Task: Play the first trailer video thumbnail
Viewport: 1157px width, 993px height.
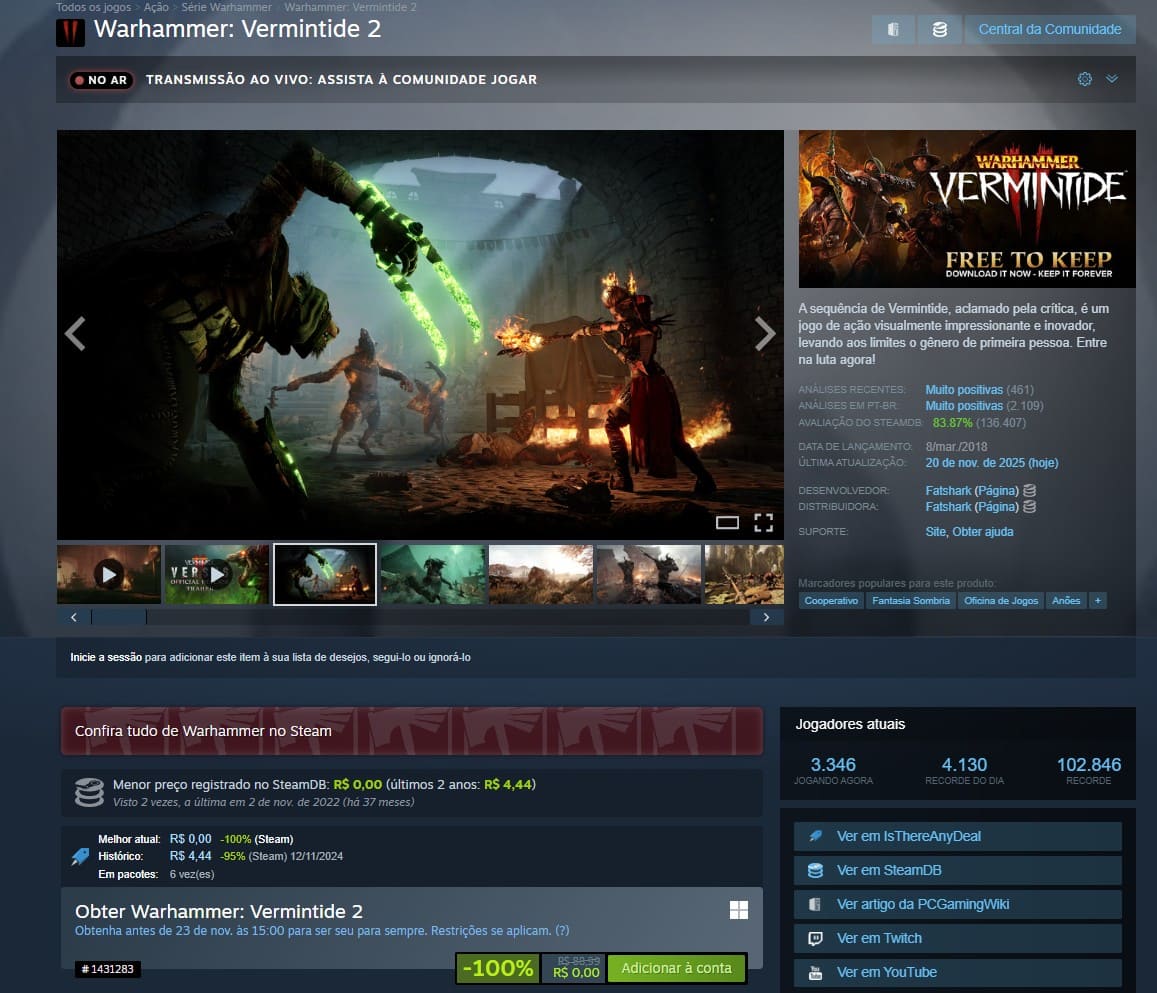Action: 109,574
